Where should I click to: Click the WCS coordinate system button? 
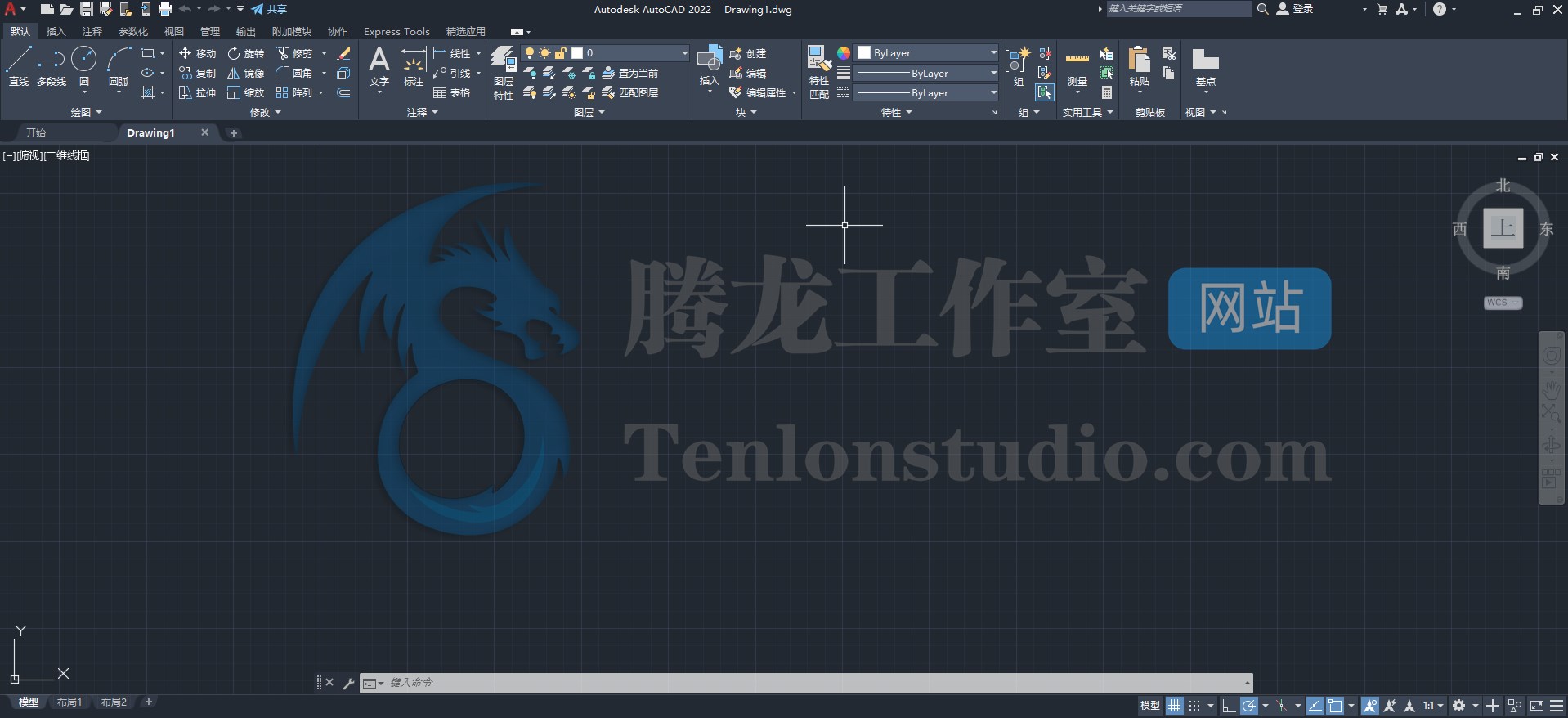[1503, 303]
